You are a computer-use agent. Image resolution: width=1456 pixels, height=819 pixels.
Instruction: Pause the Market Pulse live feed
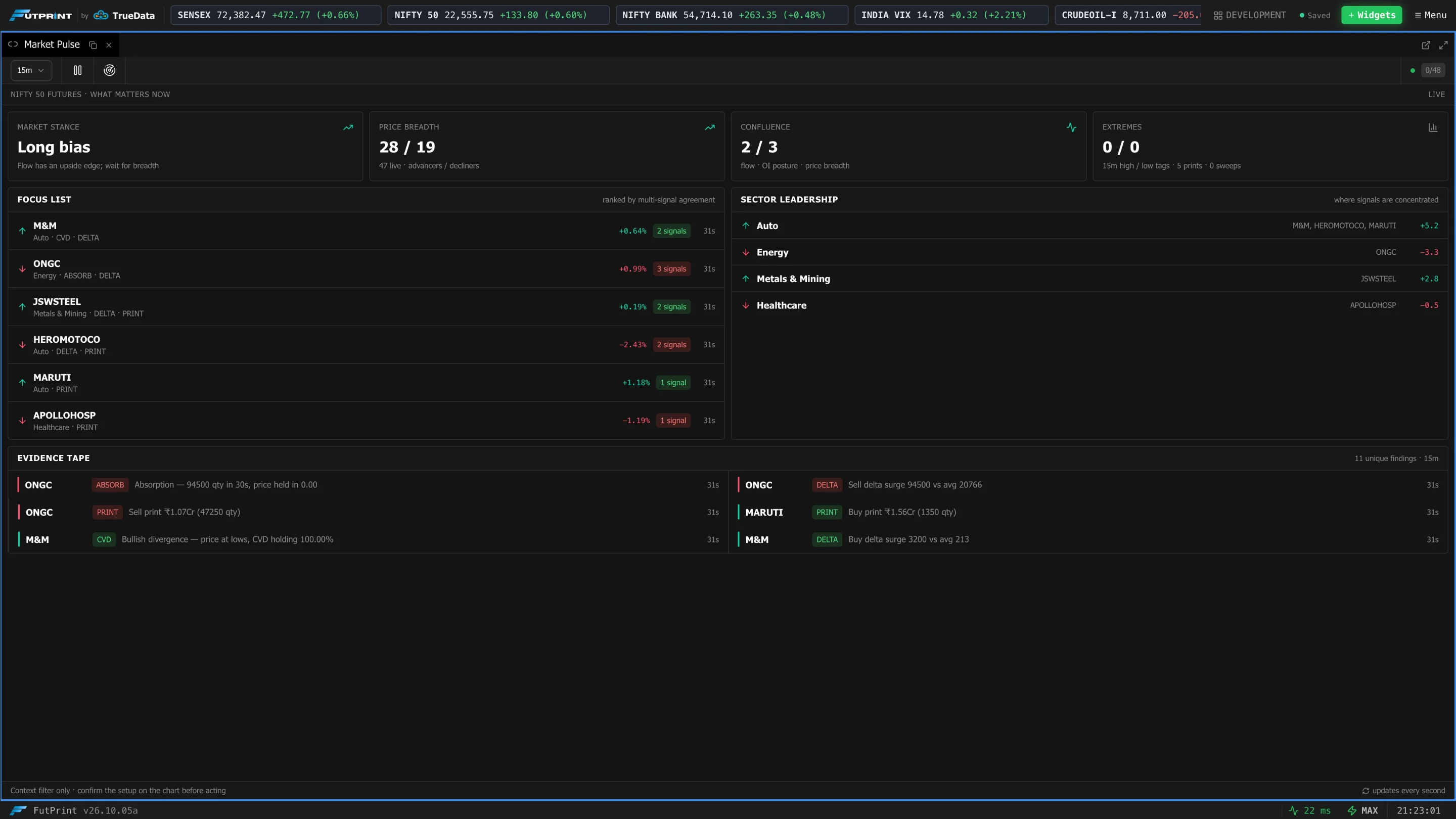77,70
